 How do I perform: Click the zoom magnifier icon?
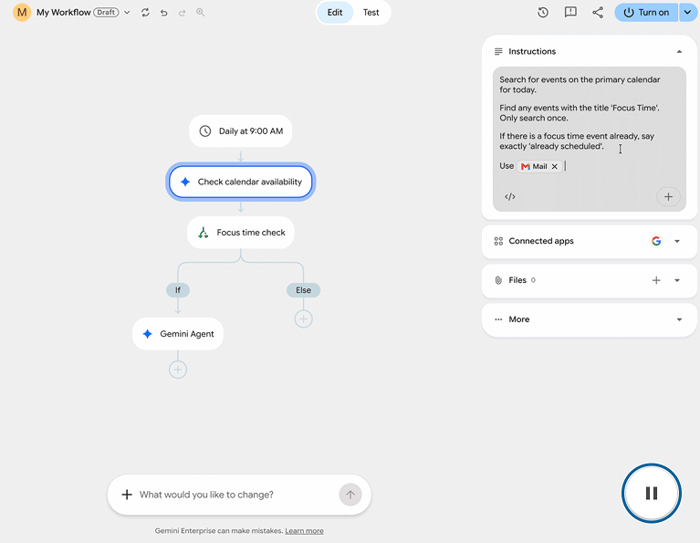pyautogui.click(x=200, y=13)
